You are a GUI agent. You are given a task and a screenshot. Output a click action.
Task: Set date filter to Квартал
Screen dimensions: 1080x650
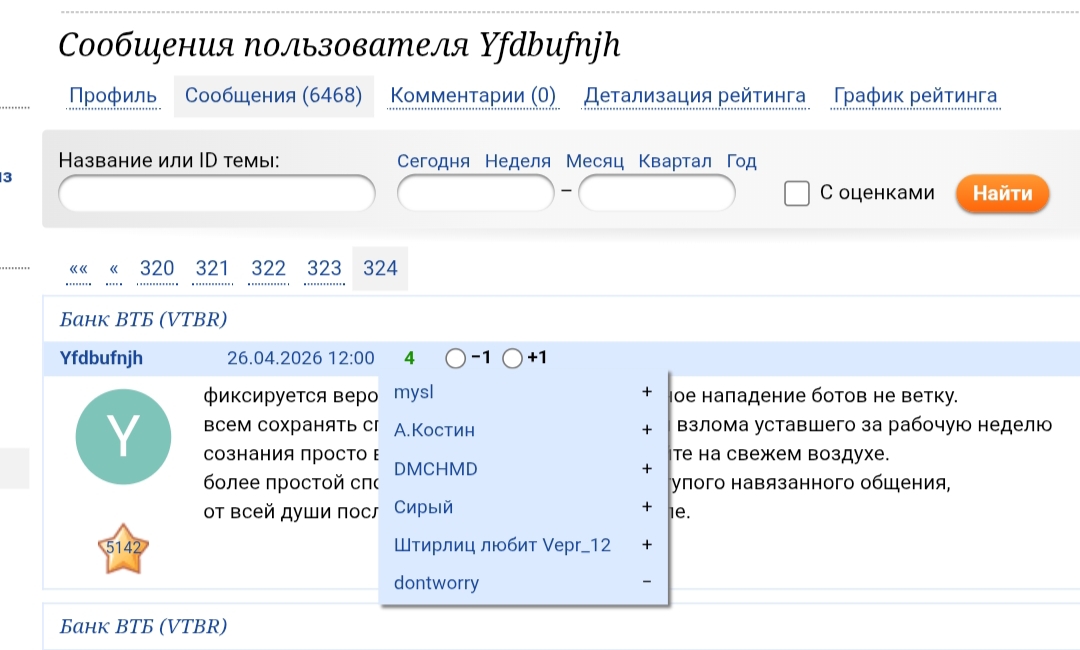tap(675, 161)
